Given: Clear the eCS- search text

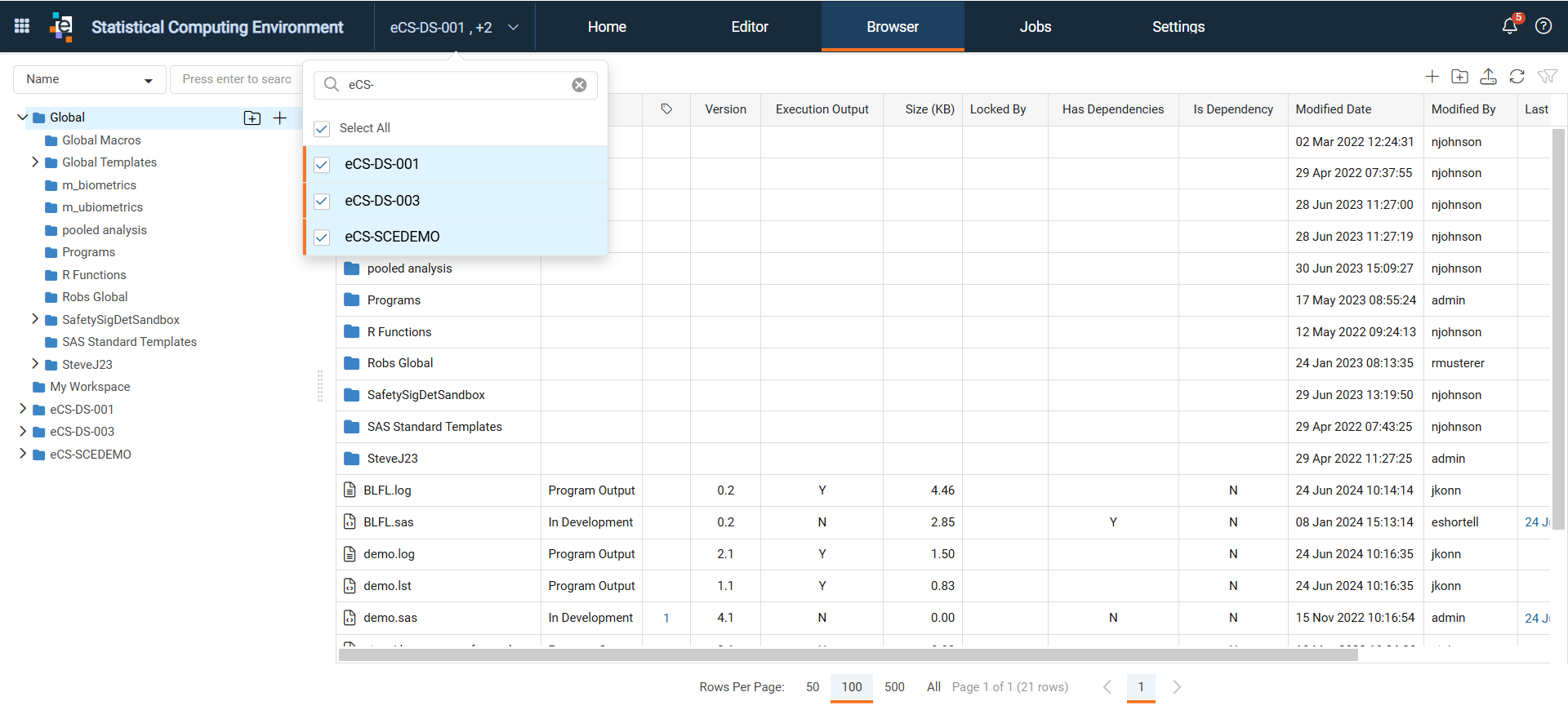Looking at the screenshot, I should click(x=579, y=85).
